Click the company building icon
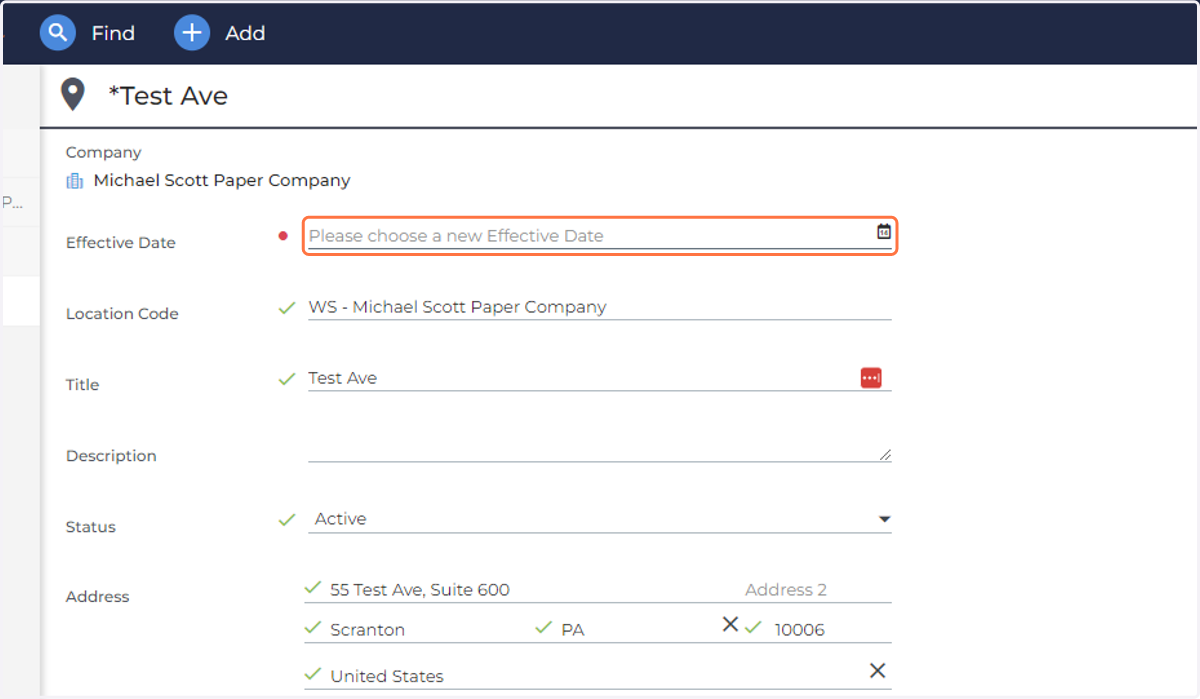The image size is (1200, 699). point(74,181)
